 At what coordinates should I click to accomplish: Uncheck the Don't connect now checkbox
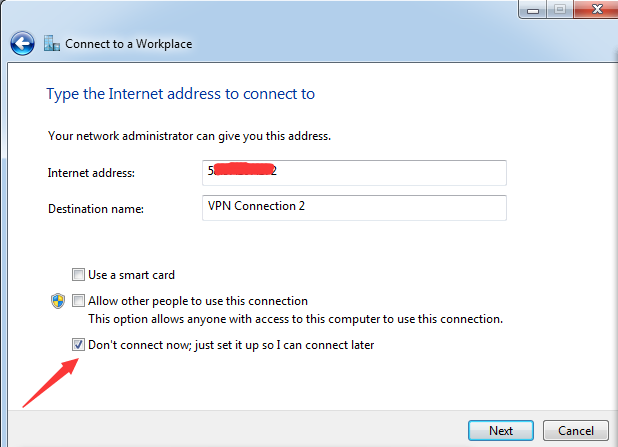[x=78, y=345]
